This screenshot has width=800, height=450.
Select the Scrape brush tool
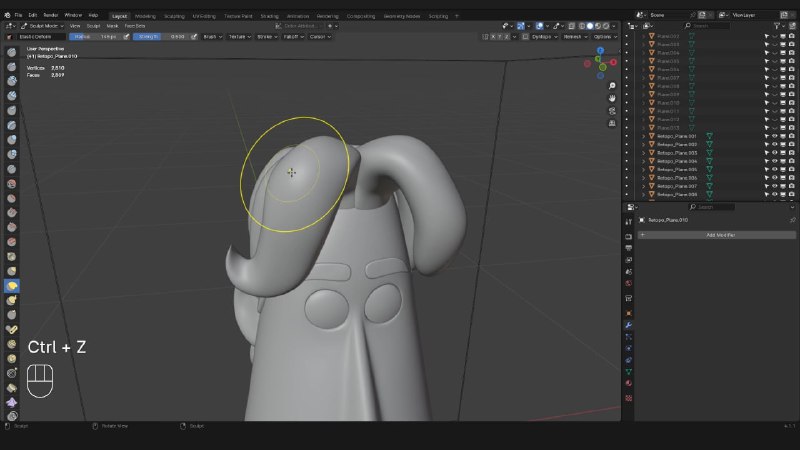pyautogui.click(x=12, y=228)
